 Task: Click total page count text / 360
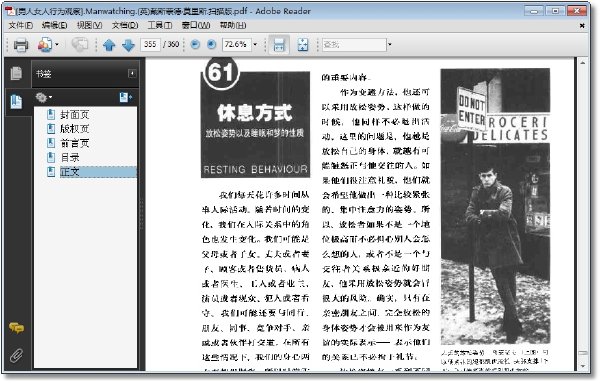click(x=171, y=44)
